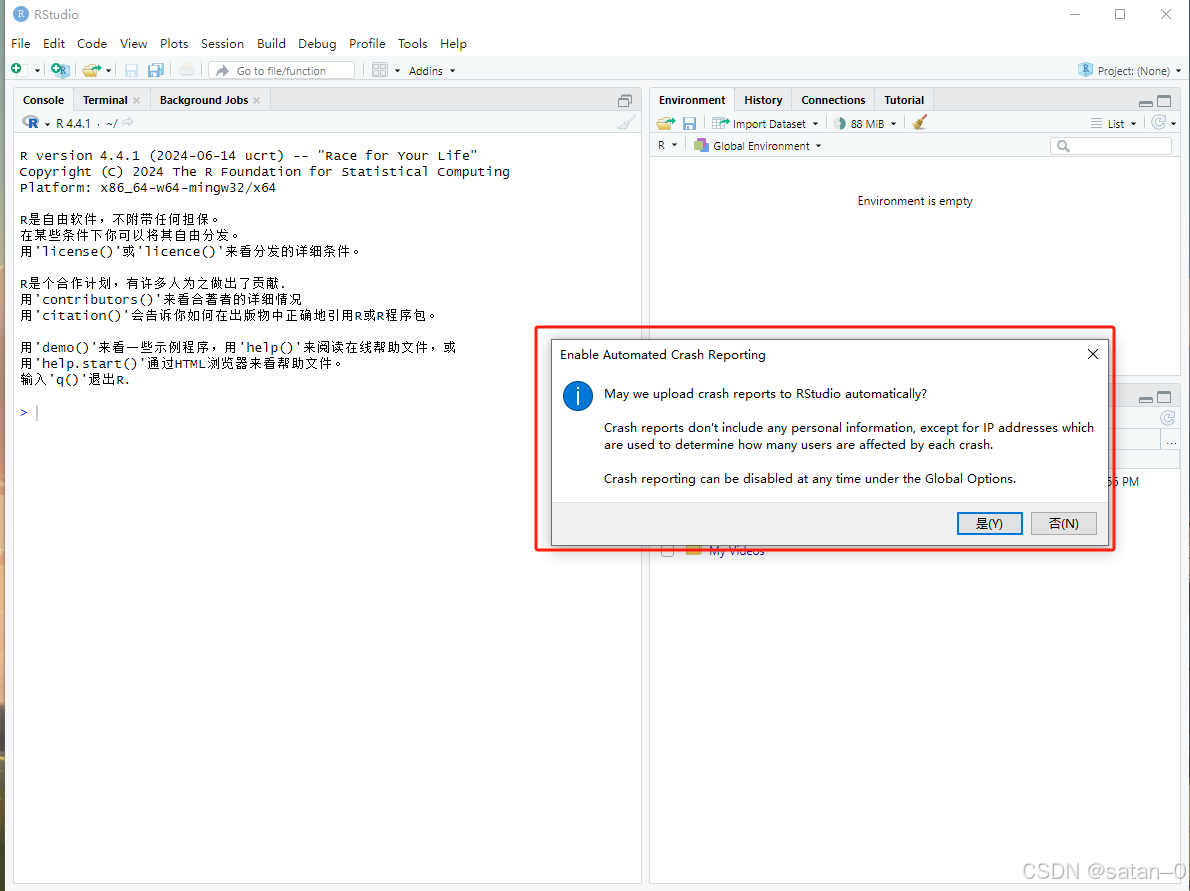Open the Edit menu
This screenshot has height=891, width=1190.
pos(54,43)
